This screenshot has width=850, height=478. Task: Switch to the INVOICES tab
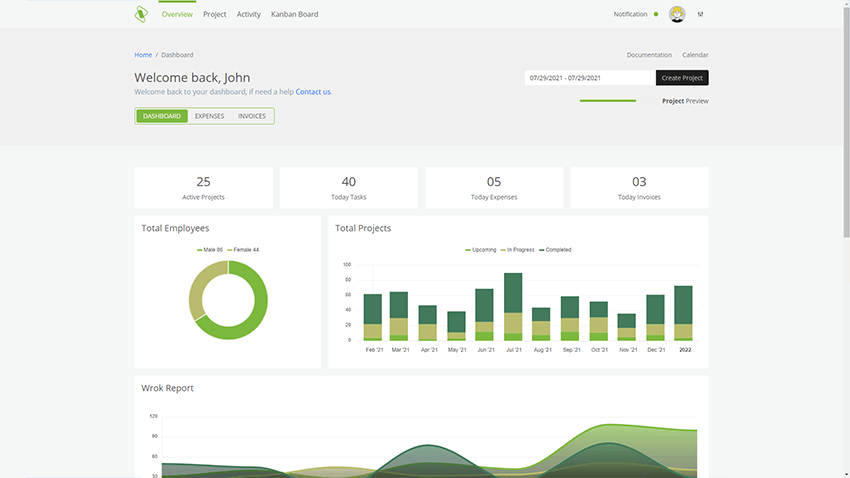coord(252,116)
